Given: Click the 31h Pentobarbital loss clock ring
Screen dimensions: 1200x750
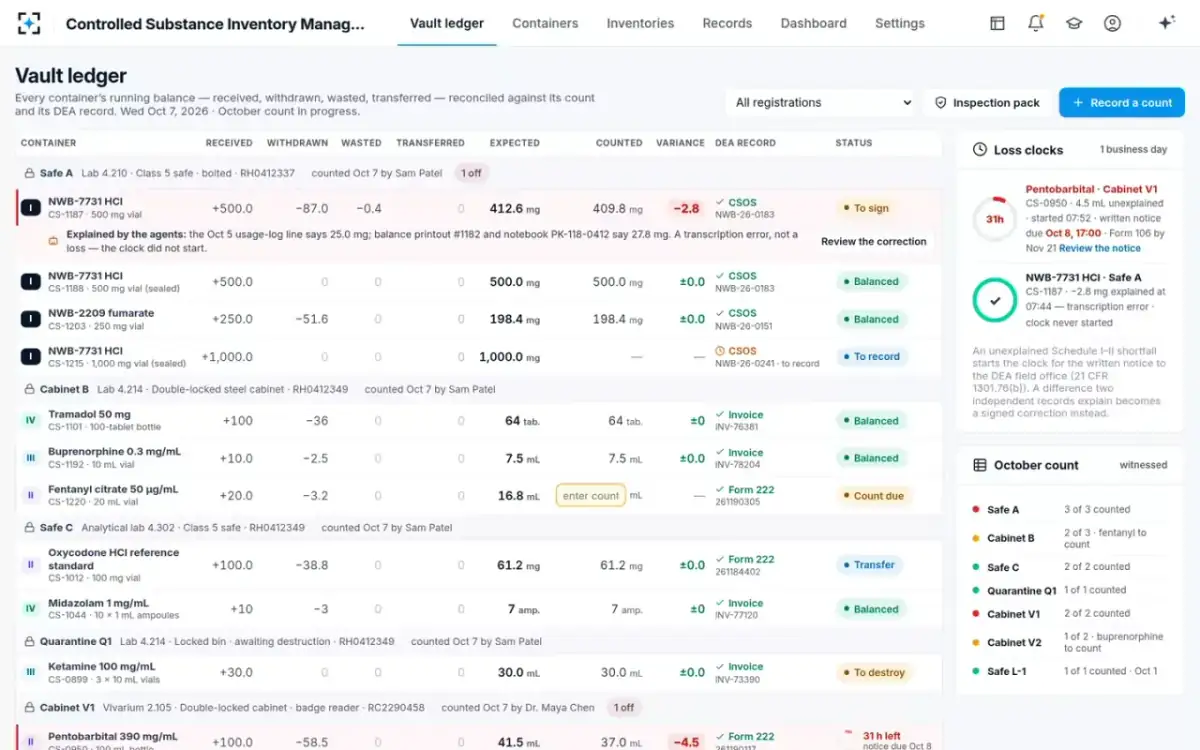Looking at the screenshot, I should click(x=995, y=219).
